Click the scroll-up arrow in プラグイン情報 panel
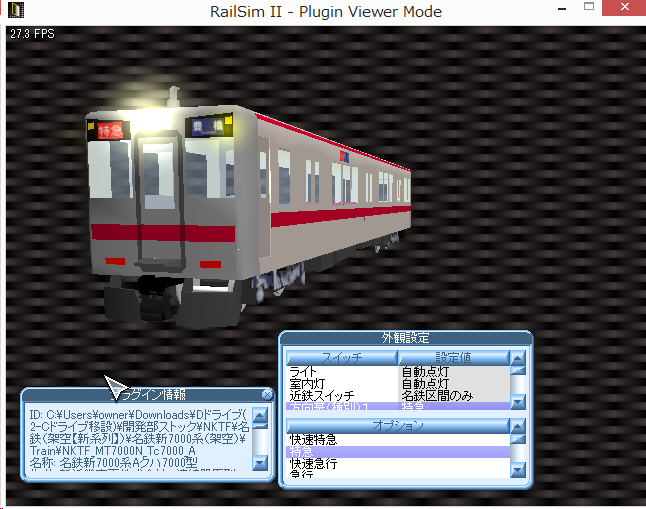The image size is (646, 509). click(260, 415)
